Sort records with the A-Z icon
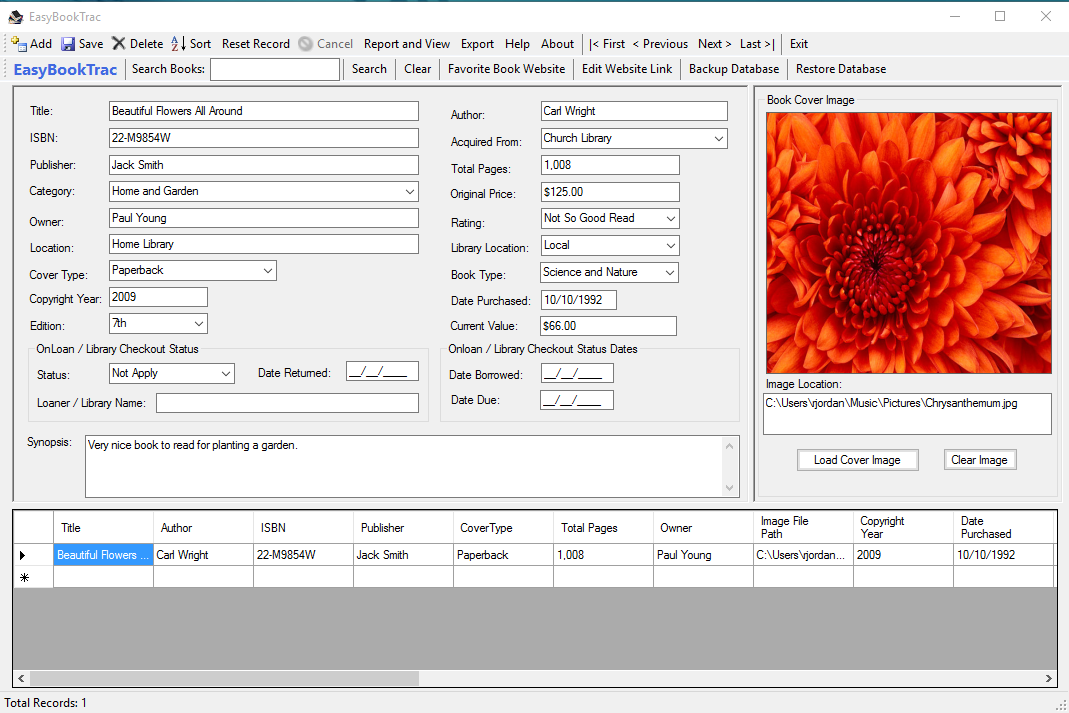Viewport: 1069px width, 713px height. click(x=178, y=44)
